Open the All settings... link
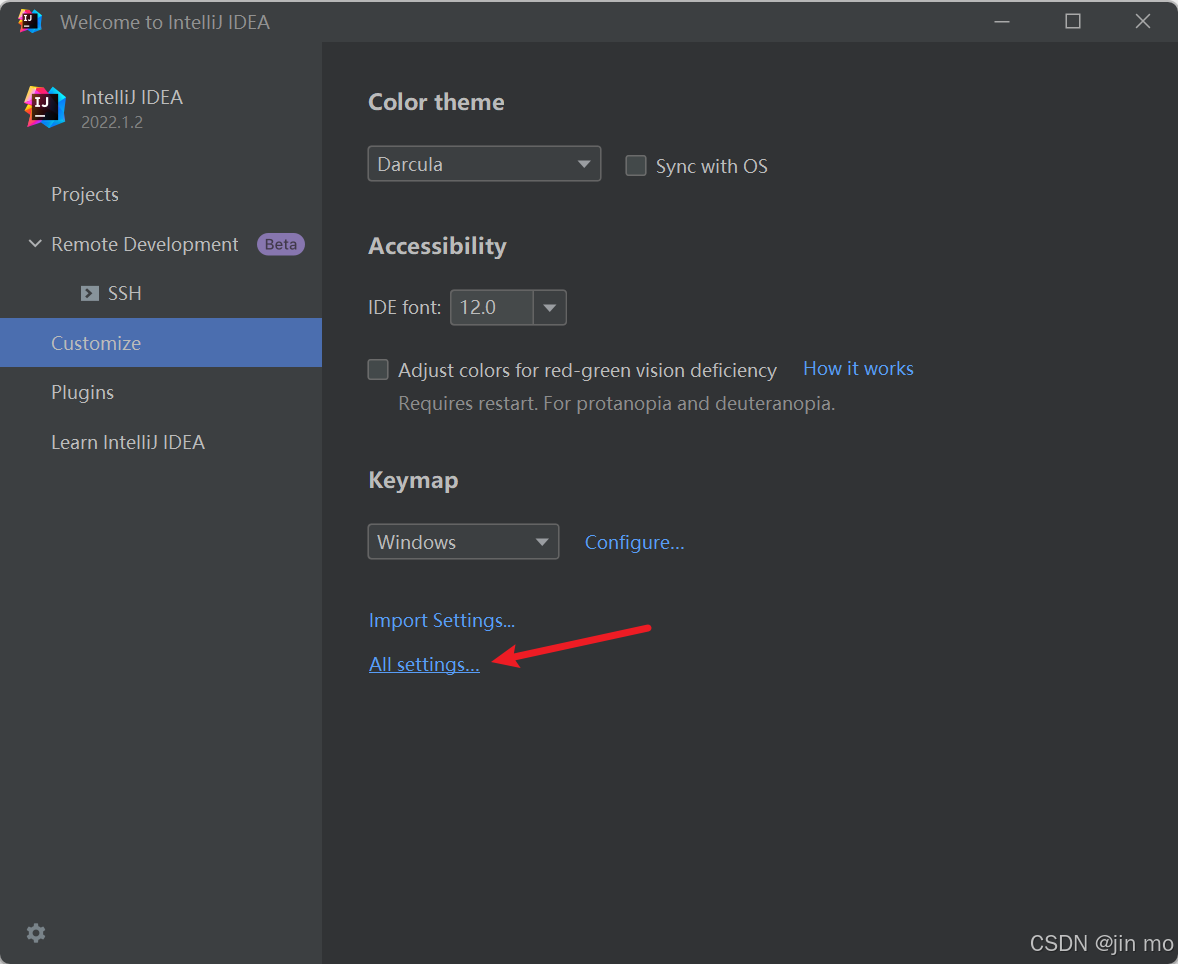This screenshot has height=964, width=1178. click(x=424, y=664)
